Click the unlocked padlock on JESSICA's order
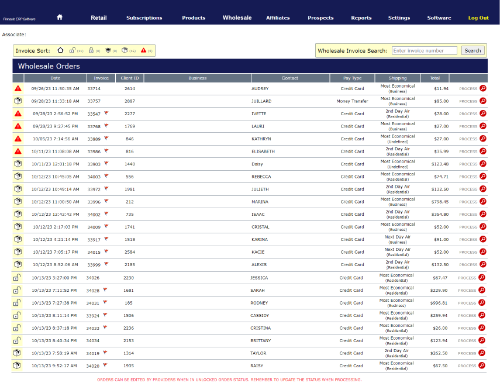Viewport: 500px width, 388px height. 17,277
